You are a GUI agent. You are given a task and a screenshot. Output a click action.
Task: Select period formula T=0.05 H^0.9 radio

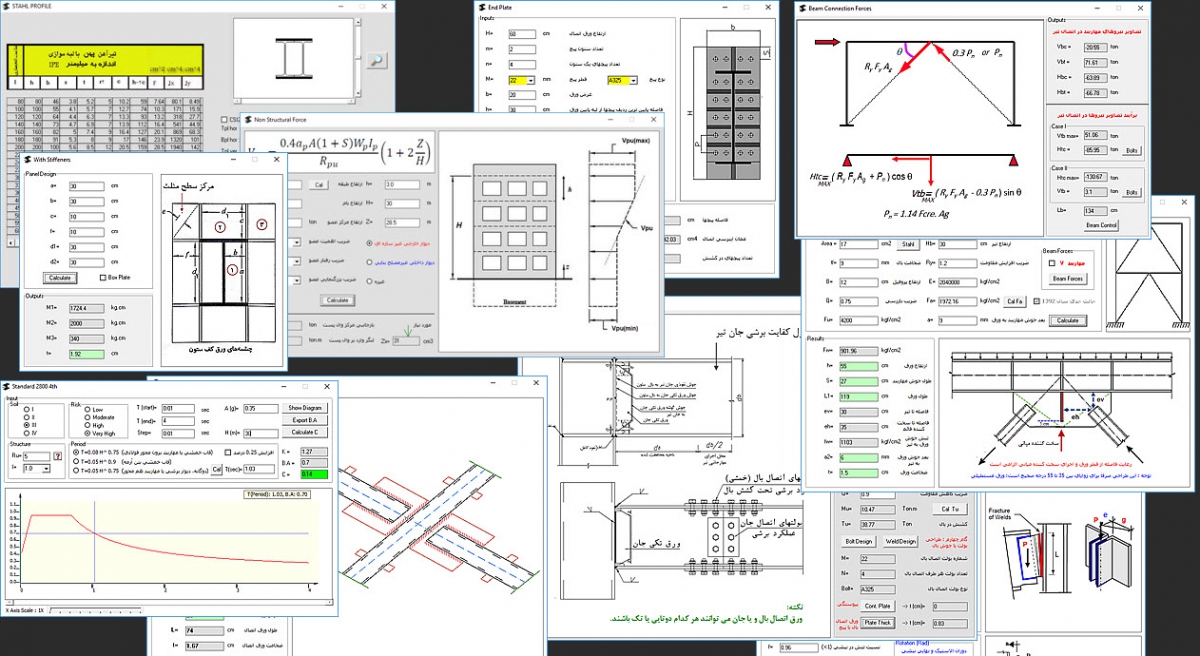(x=76, y=460)
